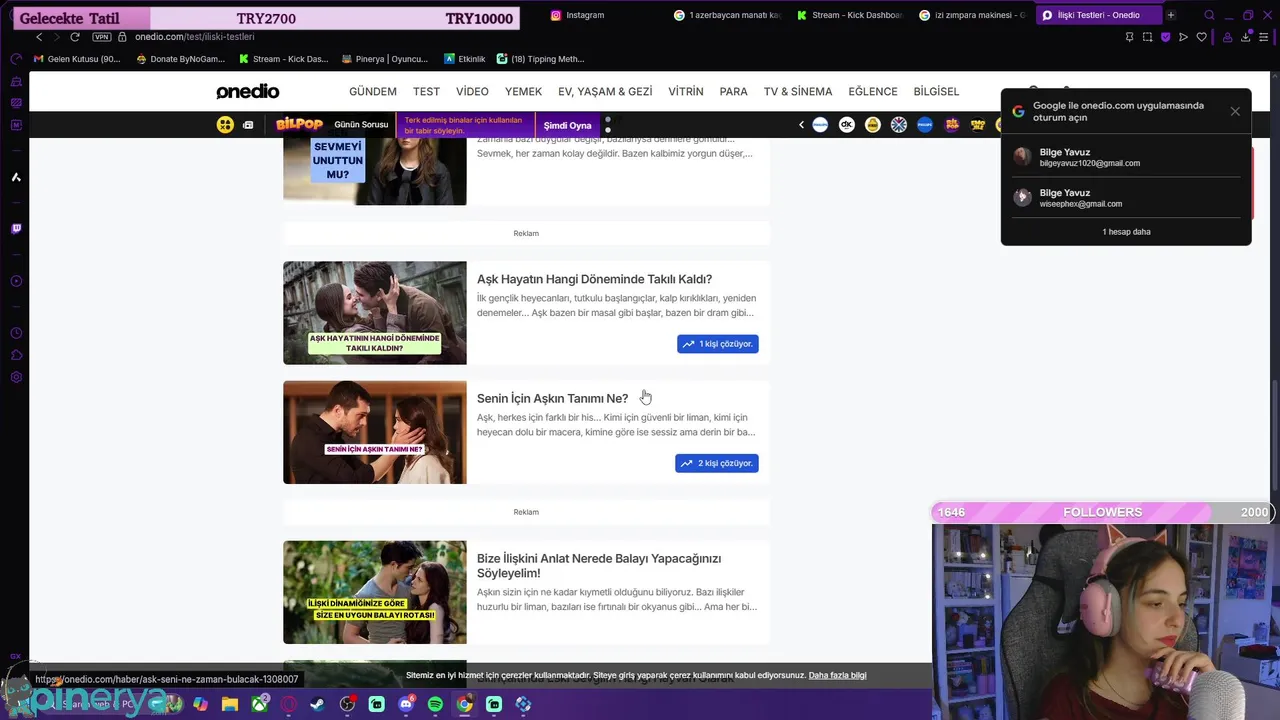Viewport: 1280px width, 720px height.
Task: Click the Onedio logo
Action: (247, 91)
